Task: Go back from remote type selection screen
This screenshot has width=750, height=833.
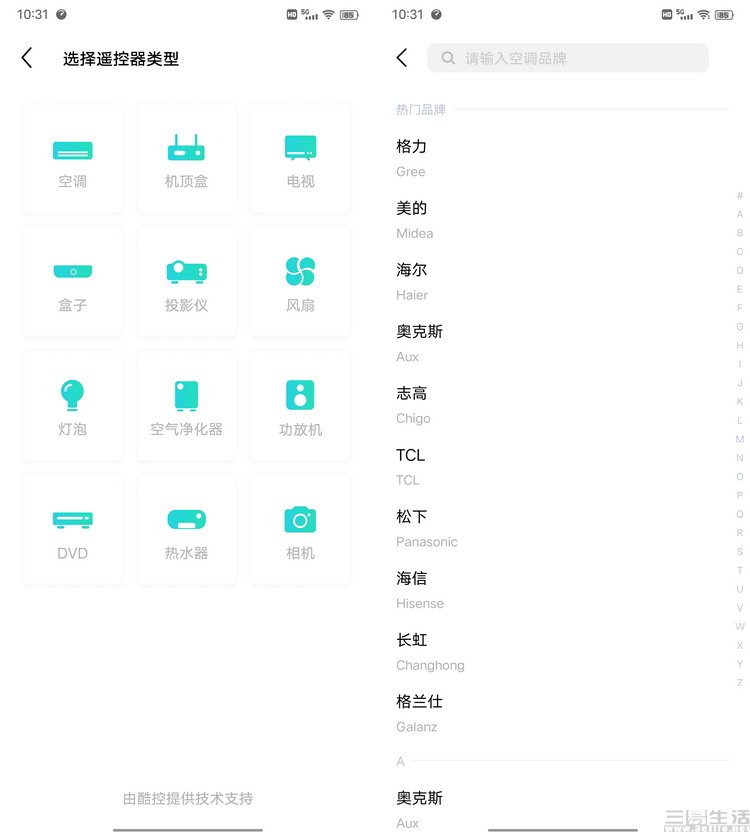Action: (x=27, y=58)
